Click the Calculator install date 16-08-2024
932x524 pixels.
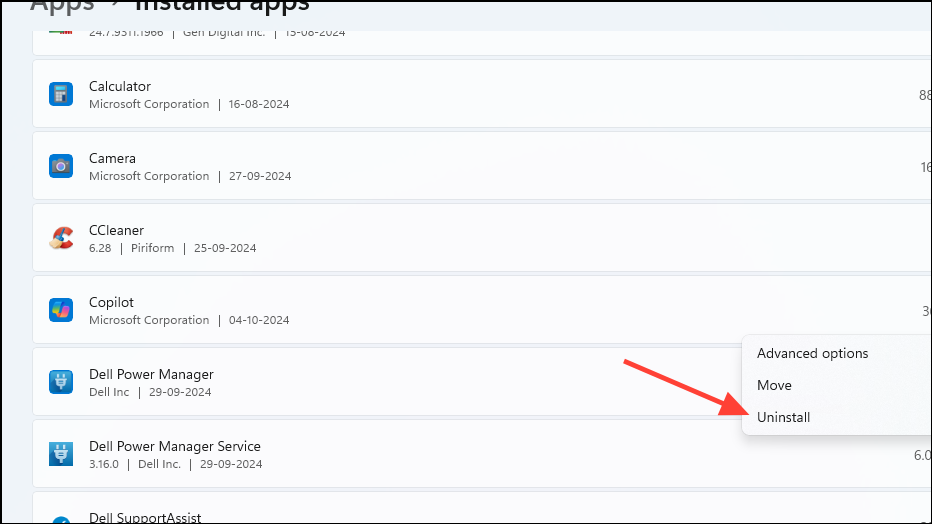pyautogui.click(x=259, y=104)
